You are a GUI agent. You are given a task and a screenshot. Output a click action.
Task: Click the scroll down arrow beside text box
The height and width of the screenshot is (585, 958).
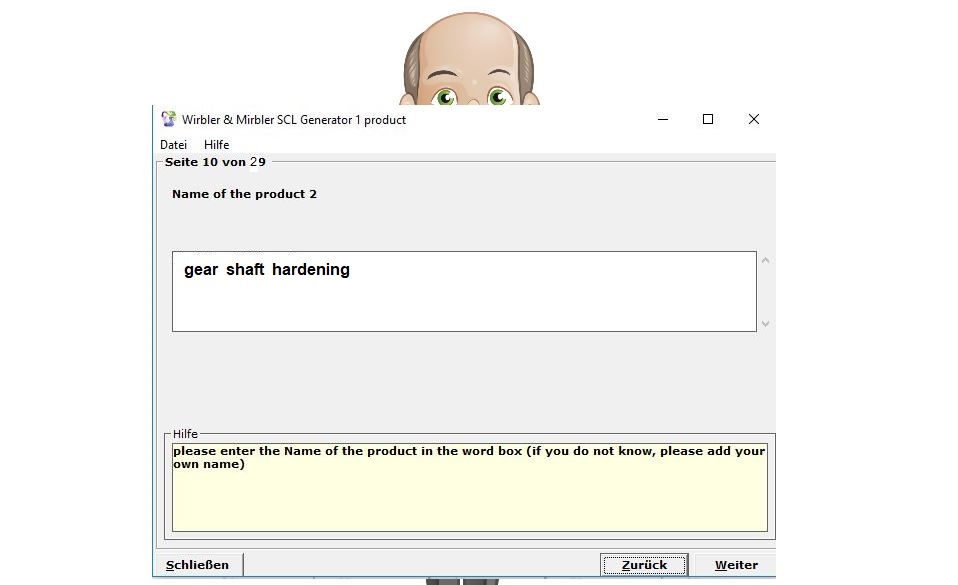766,323
